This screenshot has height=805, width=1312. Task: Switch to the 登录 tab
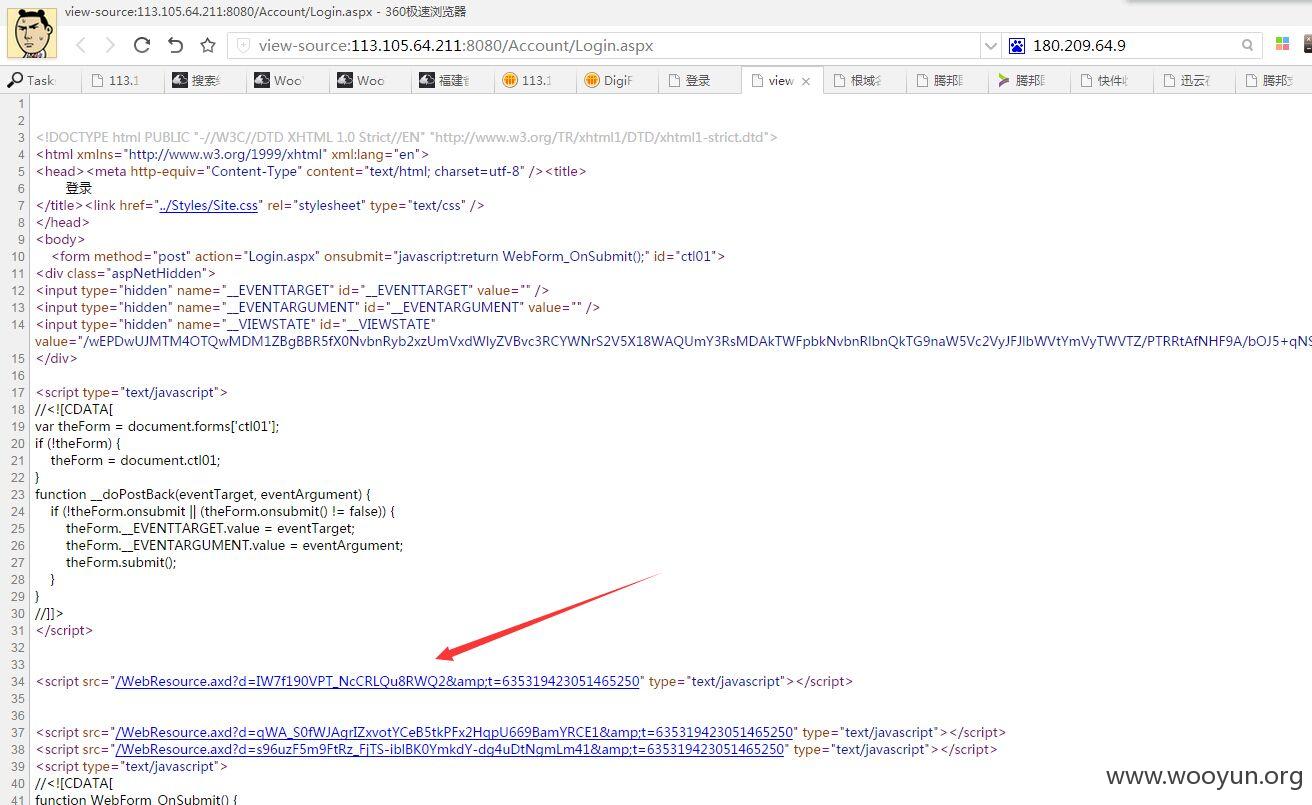tap(699, 80)
